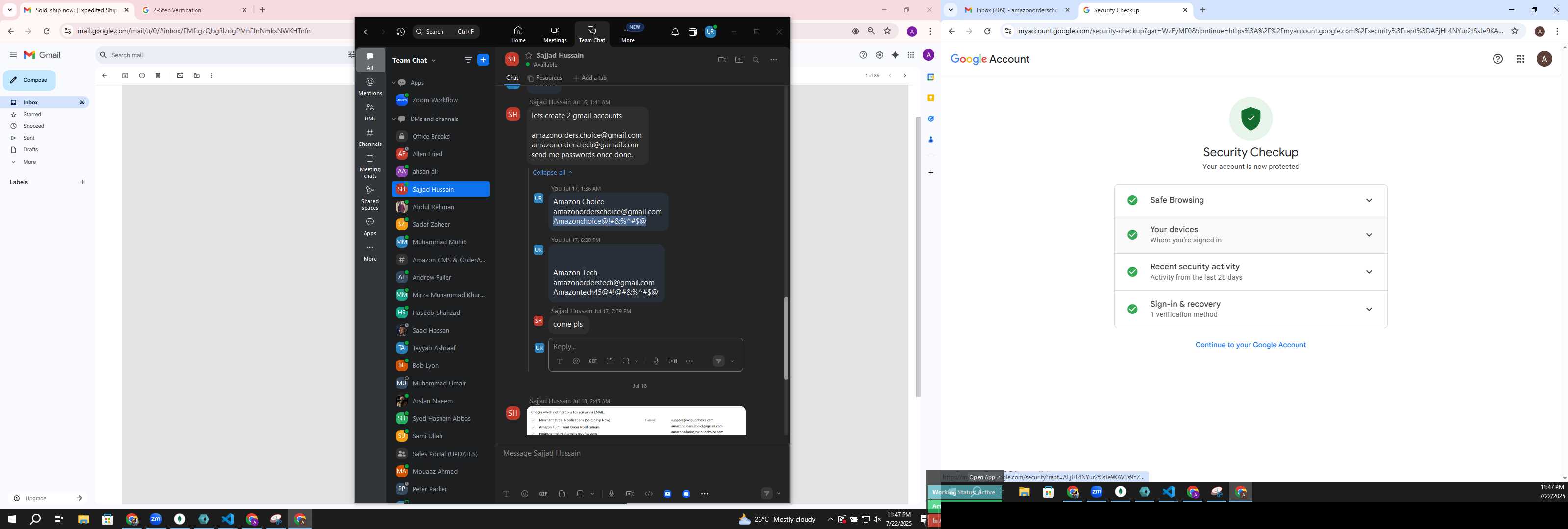Click Windows Start button
Image resolution: width=1568 pixels, height=529 pixels.
11,519
